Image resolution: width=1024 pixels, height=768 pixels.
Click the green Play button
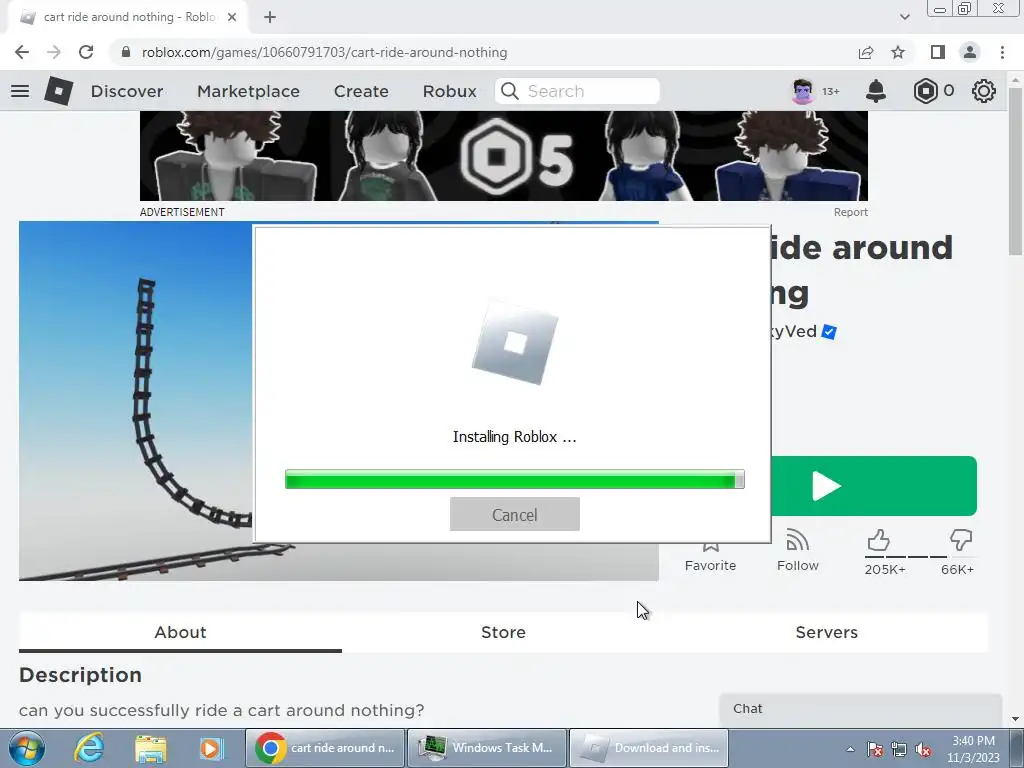[874, 486]
